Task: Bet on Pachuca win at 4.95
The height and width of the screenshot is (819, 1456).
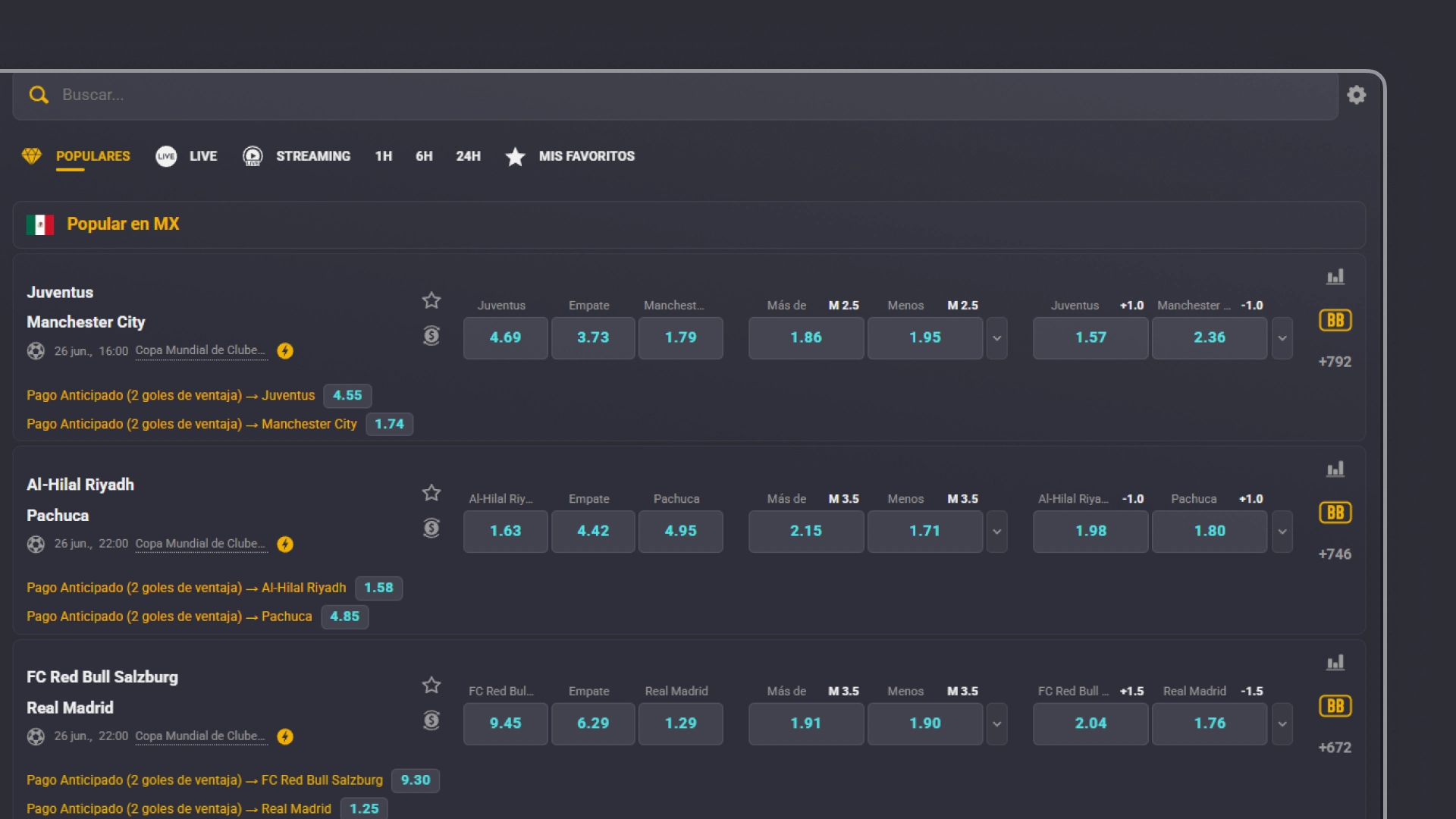Action: coord(681,532)
